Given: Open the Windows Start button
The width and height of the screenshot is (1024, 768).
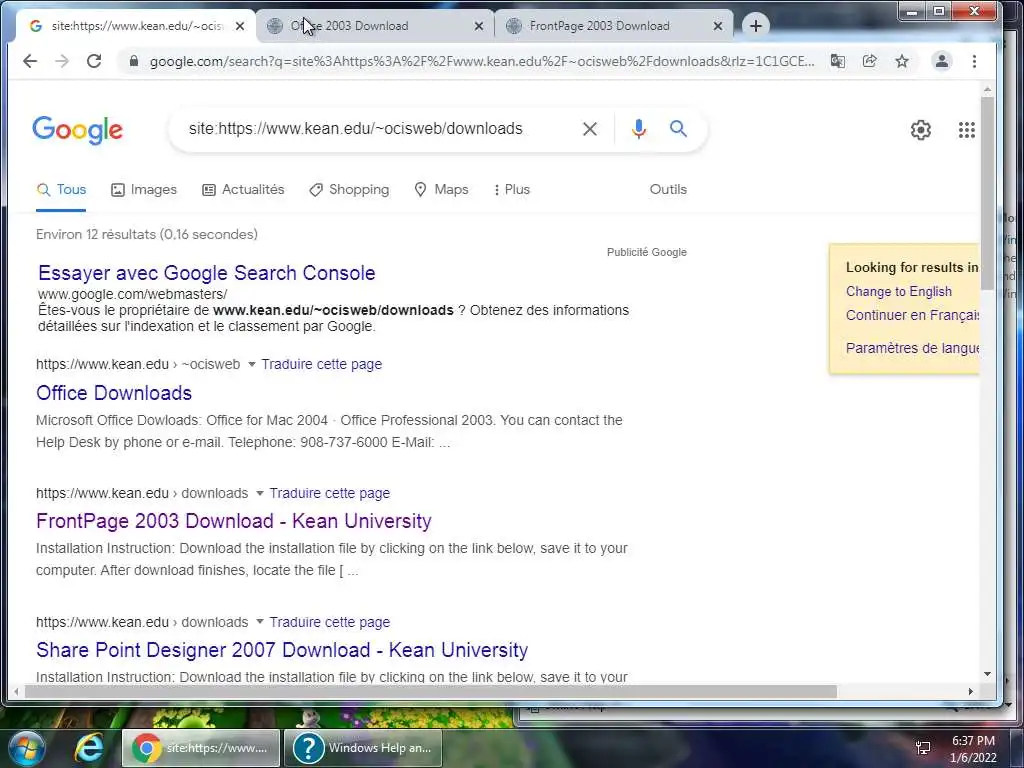Looking at the screenshot, I should [x=26, y=748].
